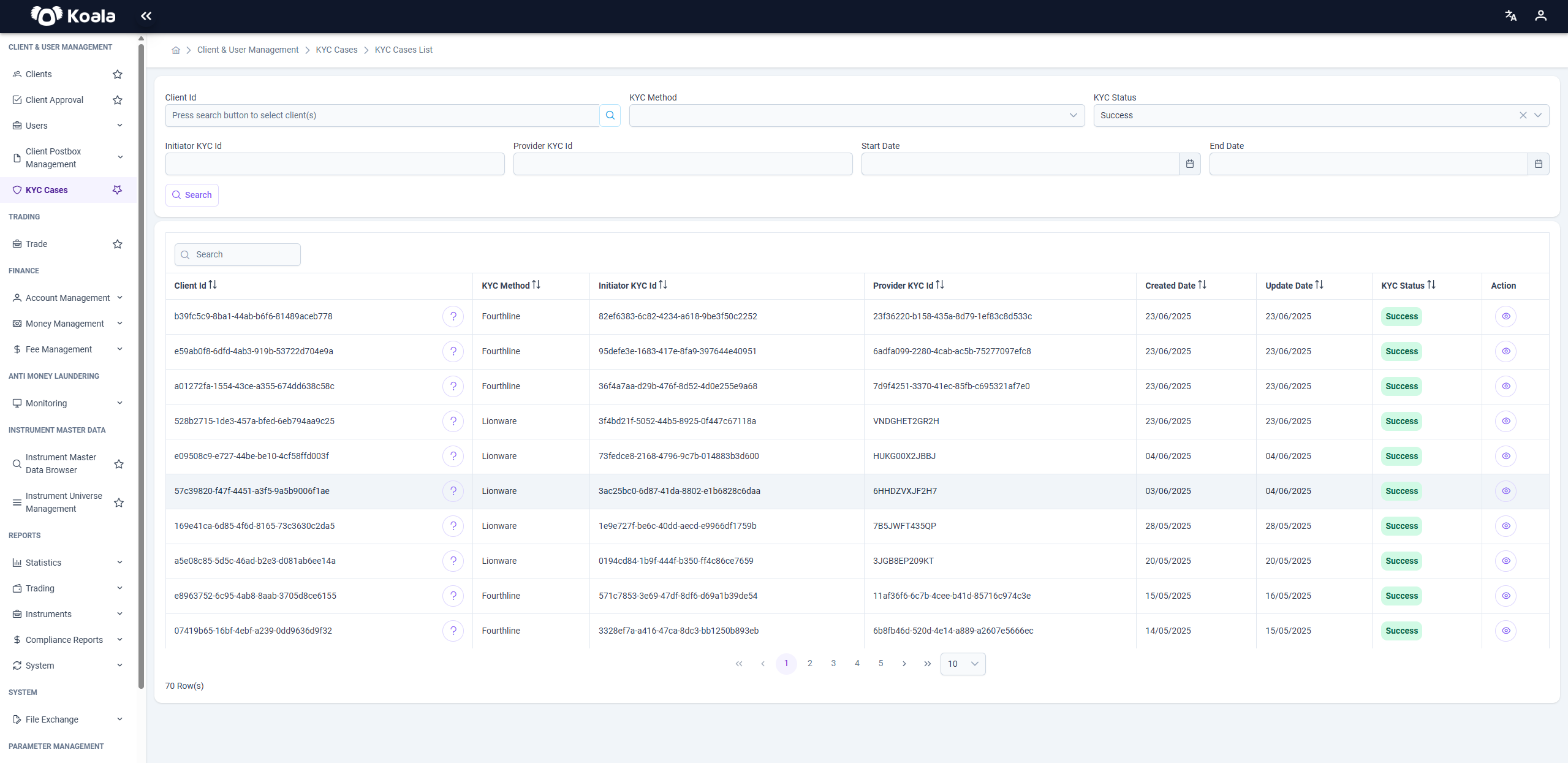
Task: Open Client Approval in the sidebar
Action: [55, 100]
